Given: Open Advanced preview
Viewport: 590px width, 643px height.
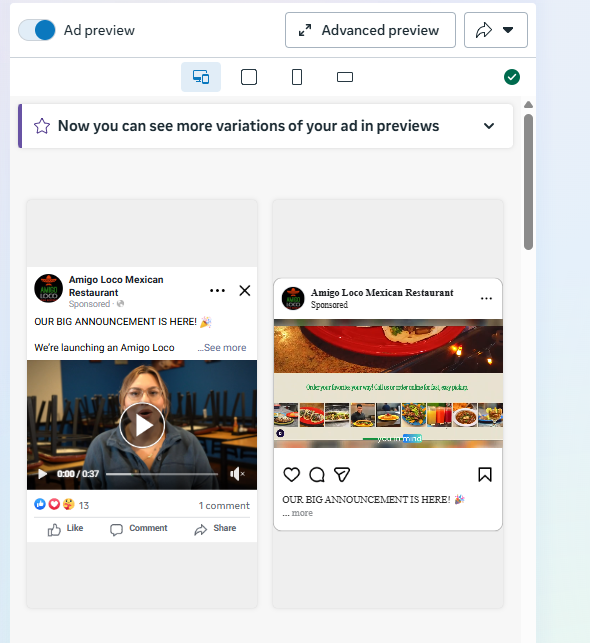Looking at the screenshot, I should pos(370,30).
